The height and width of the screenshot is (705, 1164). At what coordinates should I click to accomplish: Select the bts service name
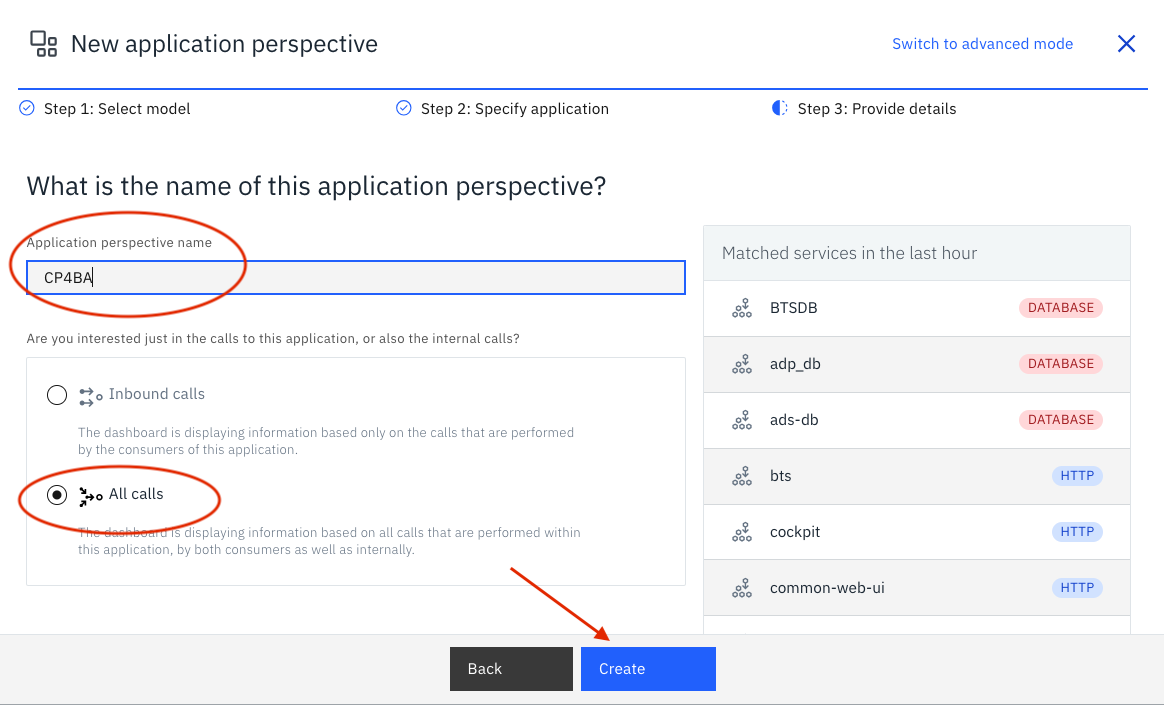(780, 476)
